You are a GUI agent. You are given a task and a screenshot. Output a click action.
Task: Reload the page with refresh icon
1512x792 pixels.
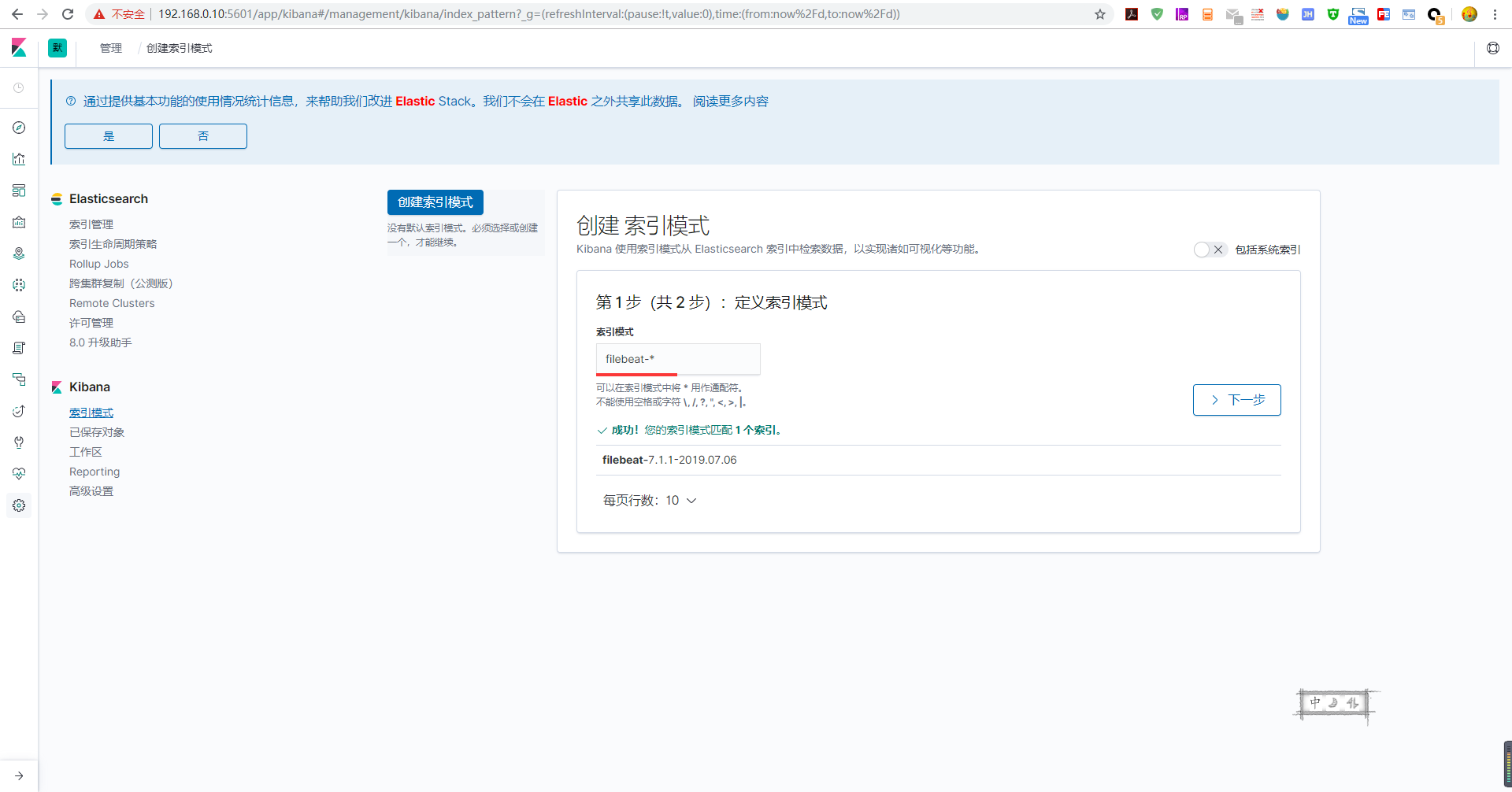tap(68, 14)
